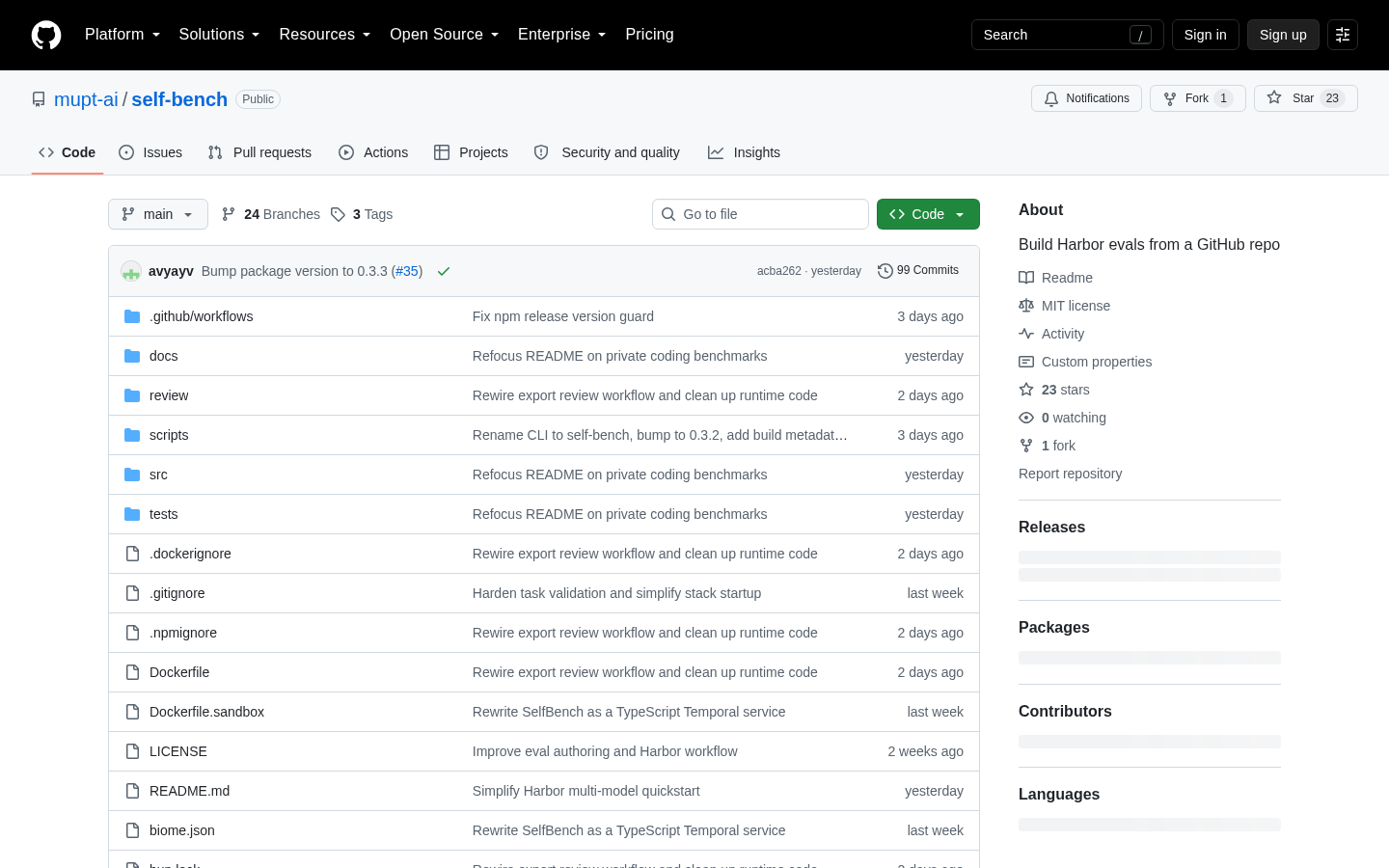This screenshot has height=868, width=1389.
Task: Click the commit history clock icon
Action: (885, 271)
